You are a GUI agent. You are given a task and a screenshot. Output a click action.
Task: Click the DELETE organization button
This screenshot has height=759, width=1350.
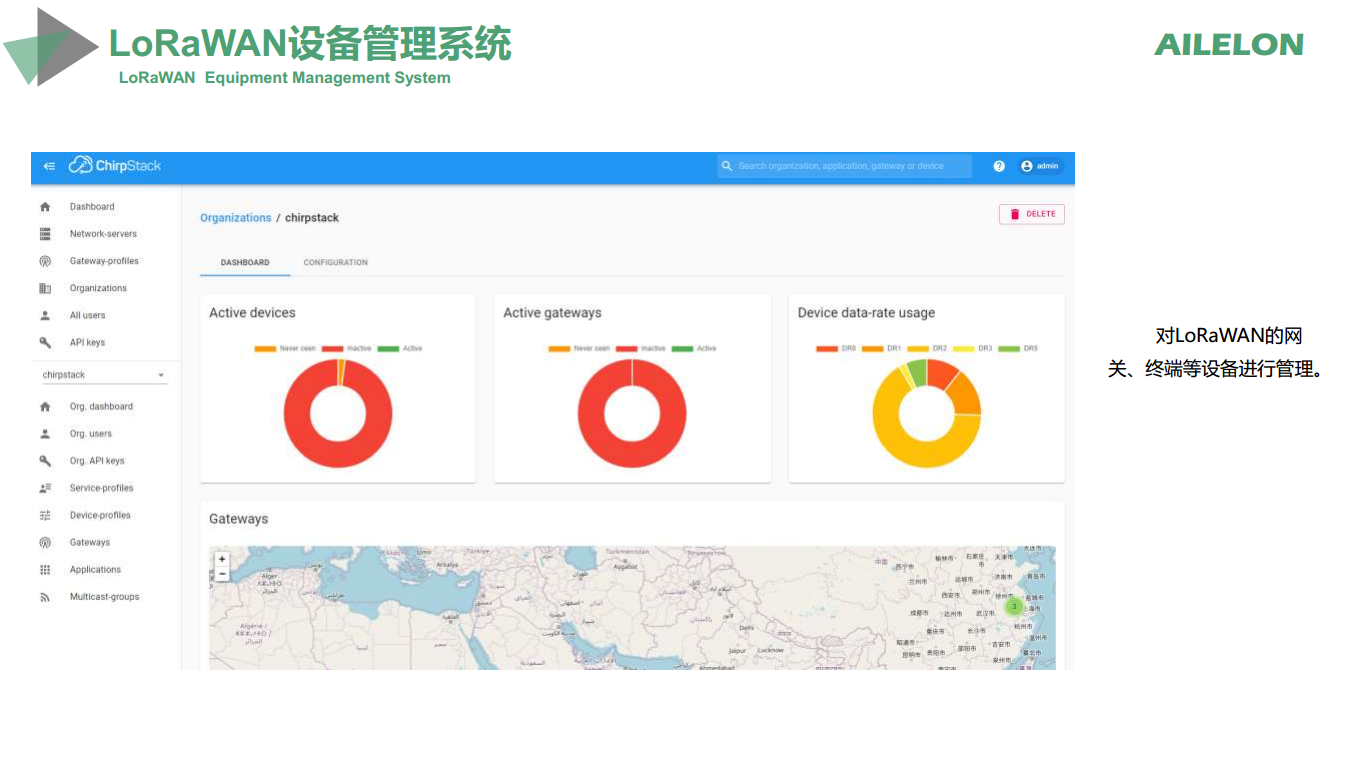coord(1032,214)
